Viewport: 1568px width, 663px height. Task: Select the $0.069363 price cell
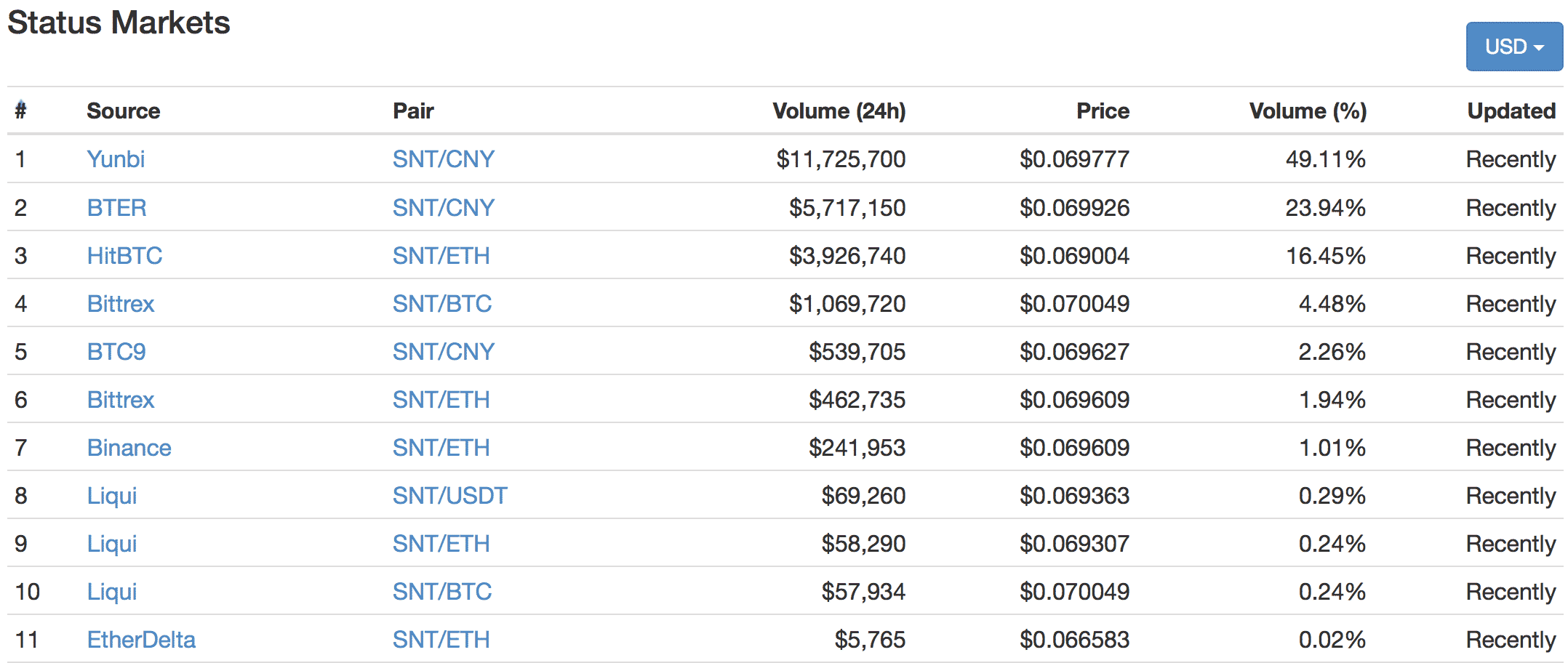[x=1074, y=495]
